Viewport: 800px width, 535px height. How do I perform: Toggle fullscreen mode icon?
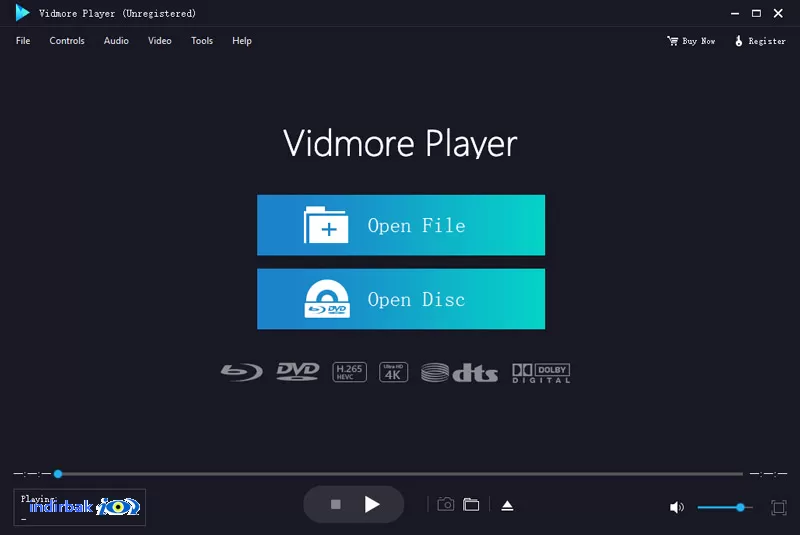pos(779,507)
